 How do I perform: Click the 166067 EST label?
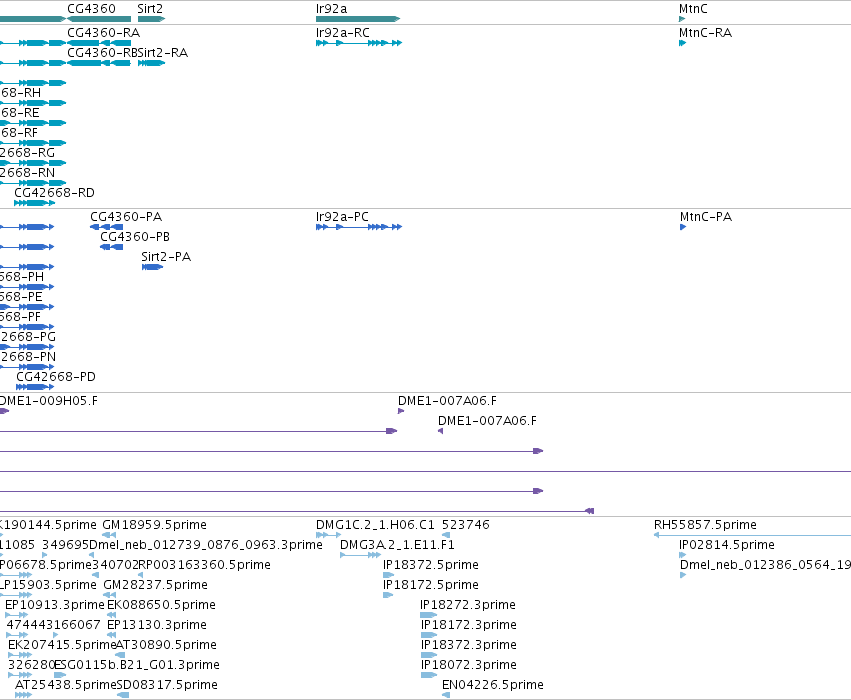77,626
